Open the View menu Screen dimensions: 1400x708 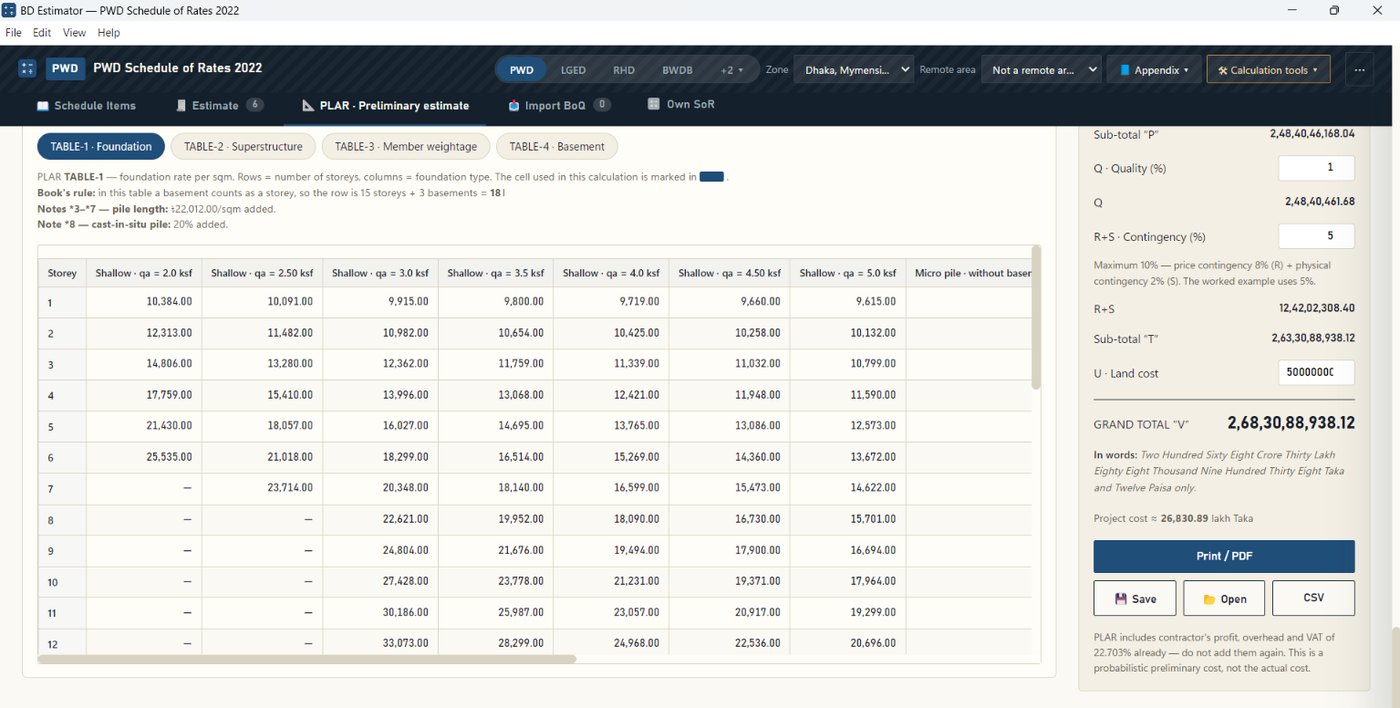[75, 33]
